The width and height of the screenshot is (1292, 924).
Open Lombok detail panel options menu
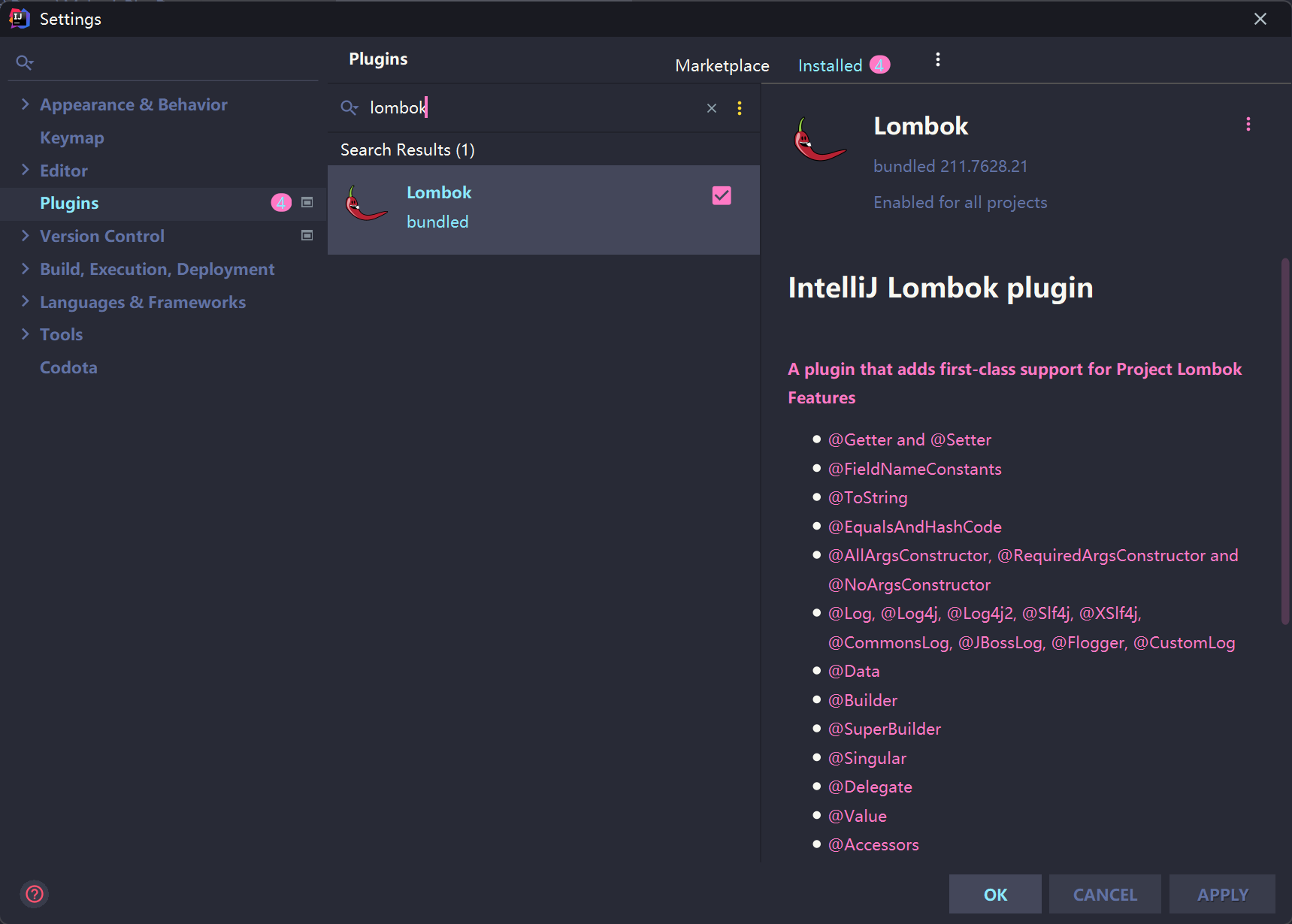1248,124
